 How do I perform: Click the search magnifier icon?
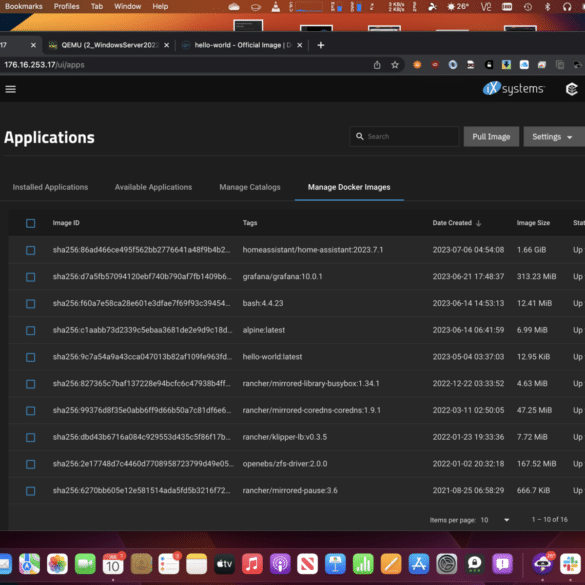360,137
